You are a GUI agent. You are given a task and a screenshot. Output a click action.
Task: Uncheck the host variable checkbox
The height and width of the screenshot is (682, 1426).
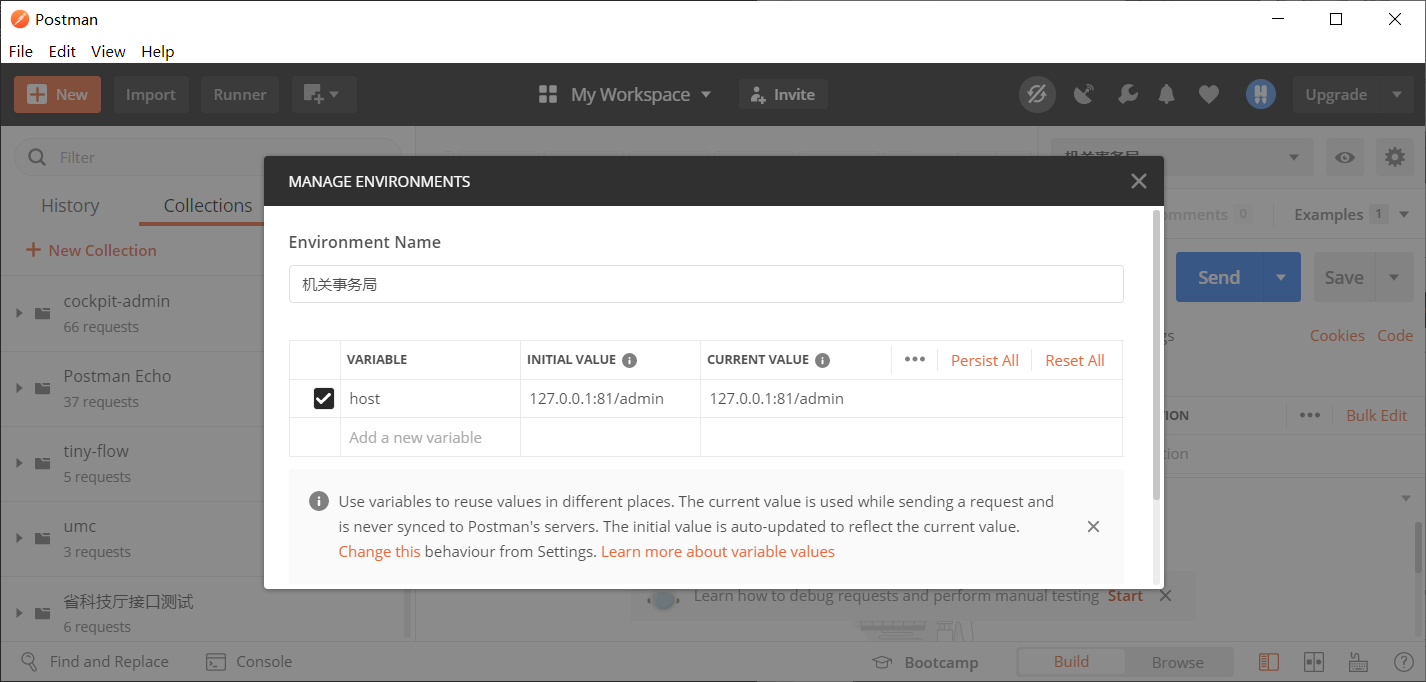tap(324, 399)
